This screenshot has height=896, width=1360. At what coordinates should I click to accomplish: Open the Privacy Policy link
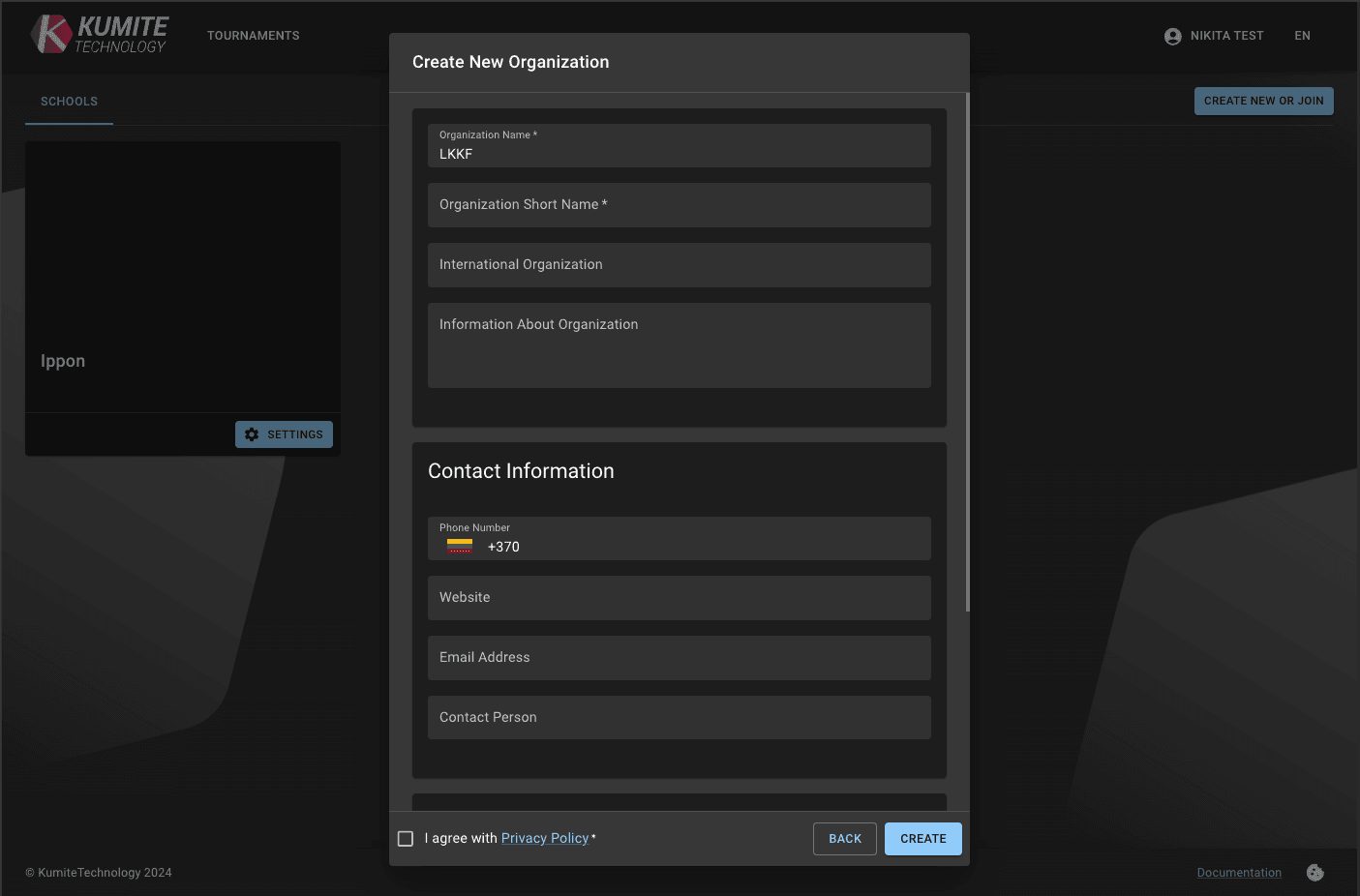pyautogui.click(x=545, y=838)
